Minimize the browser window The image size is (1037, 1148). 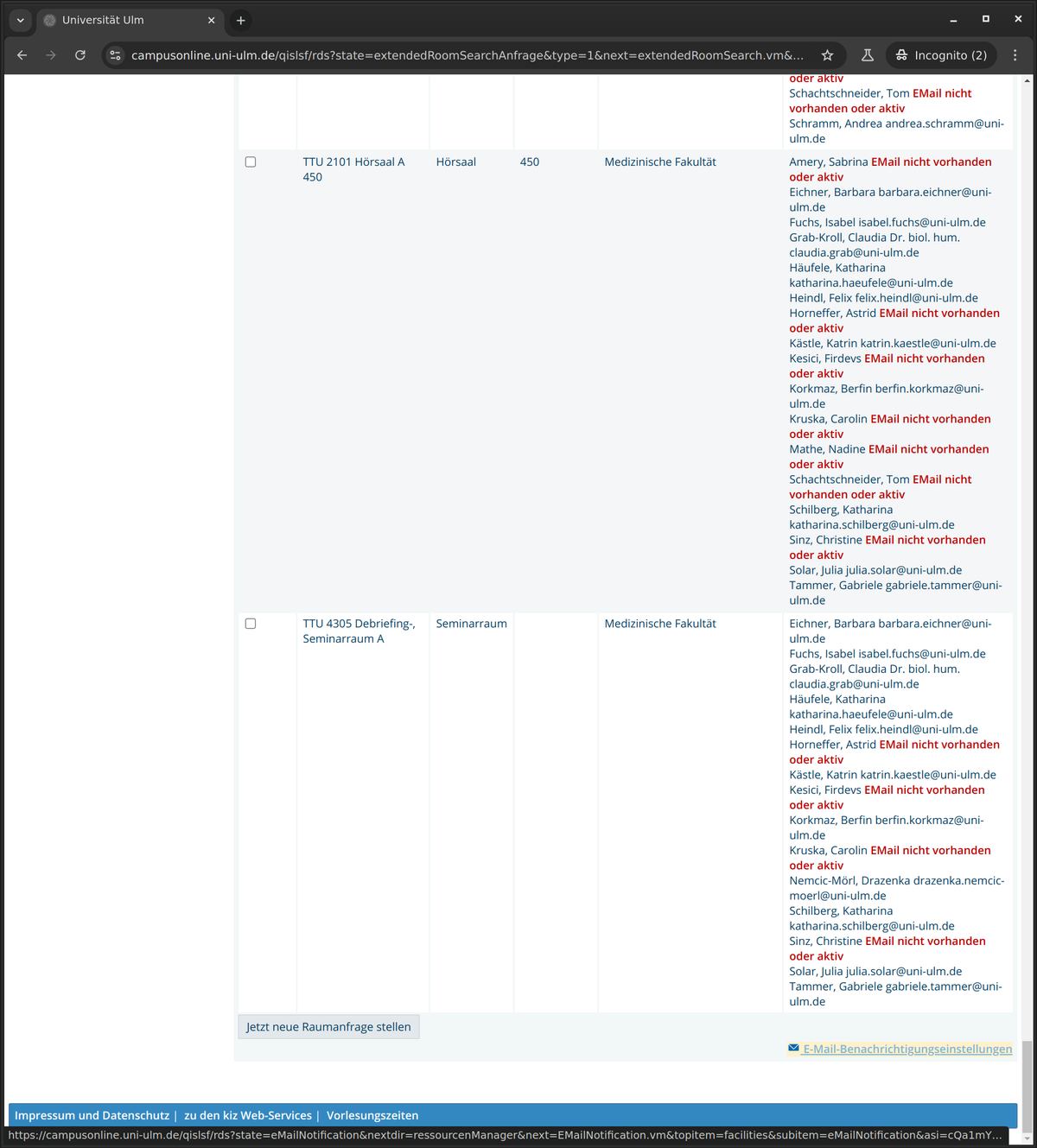953,19
